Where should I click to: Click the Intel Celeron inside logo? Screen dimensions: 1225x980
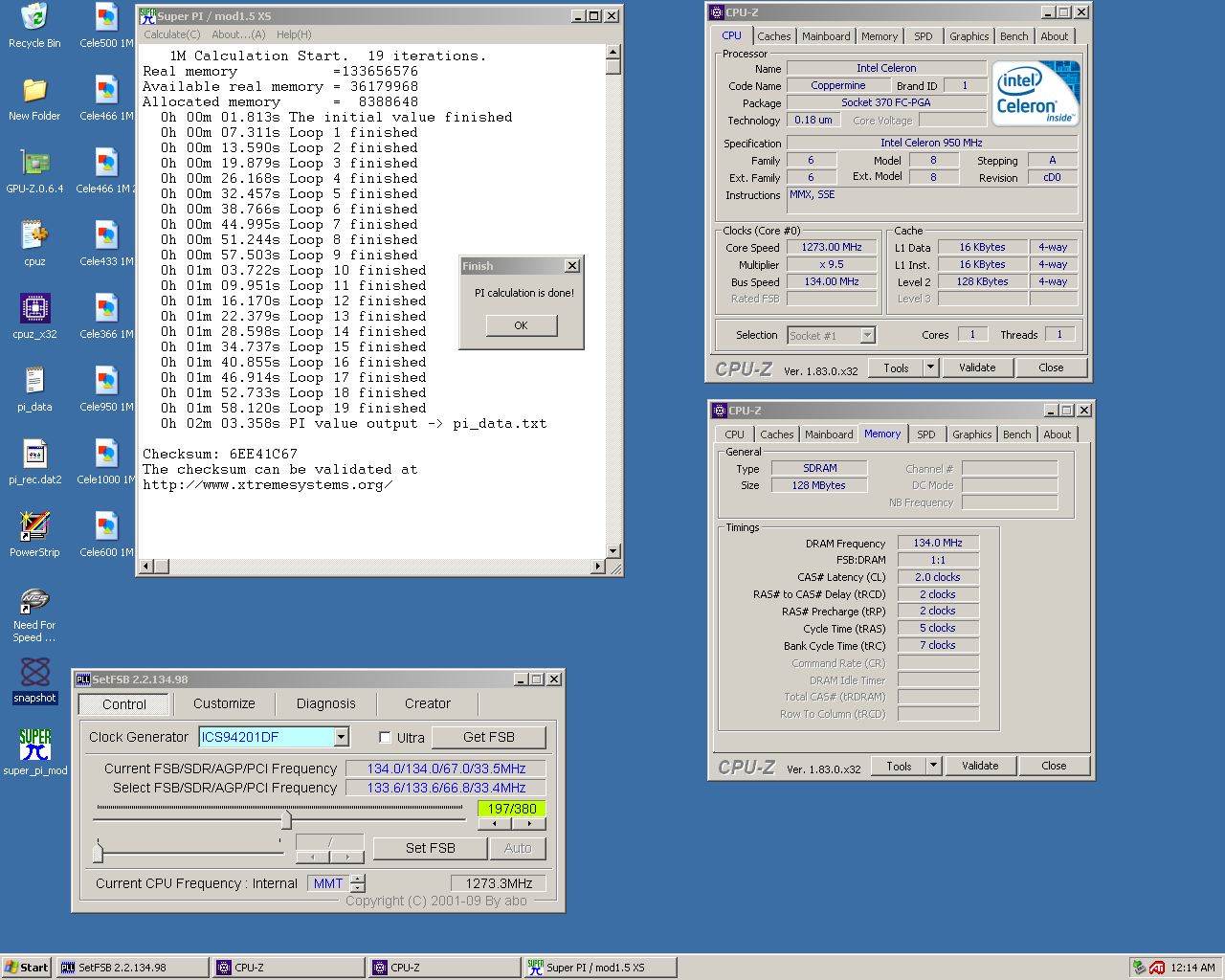1036,93
